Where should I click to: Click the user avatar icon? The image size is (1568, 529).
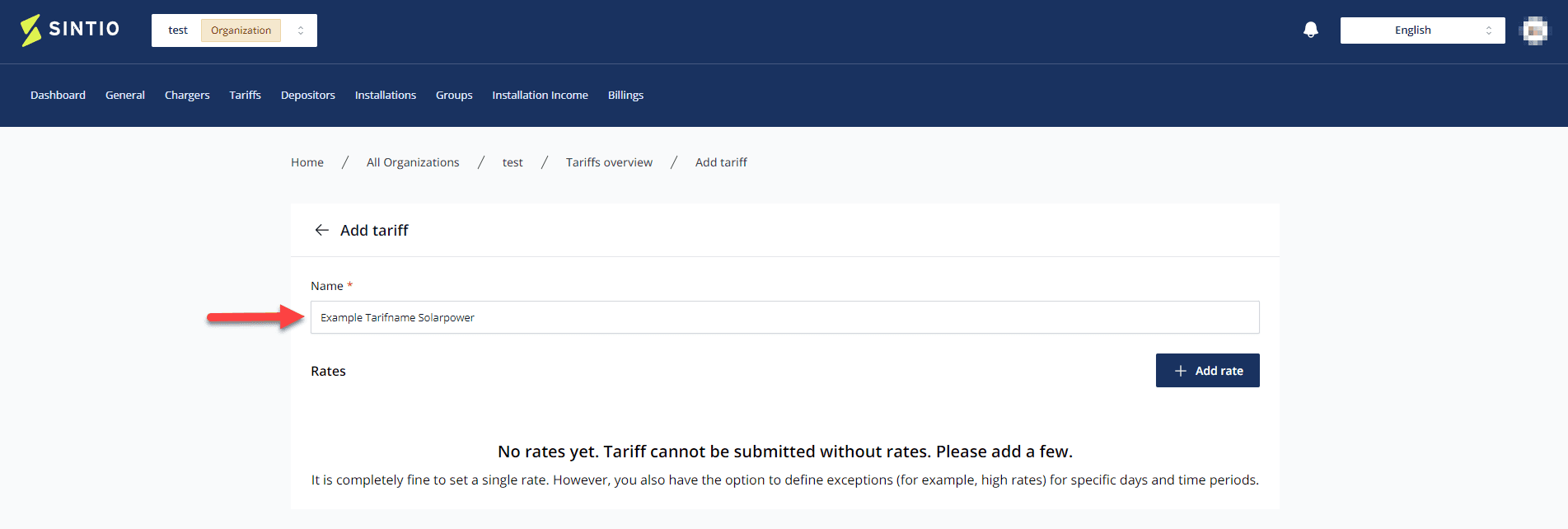(x=1533, y=30)
